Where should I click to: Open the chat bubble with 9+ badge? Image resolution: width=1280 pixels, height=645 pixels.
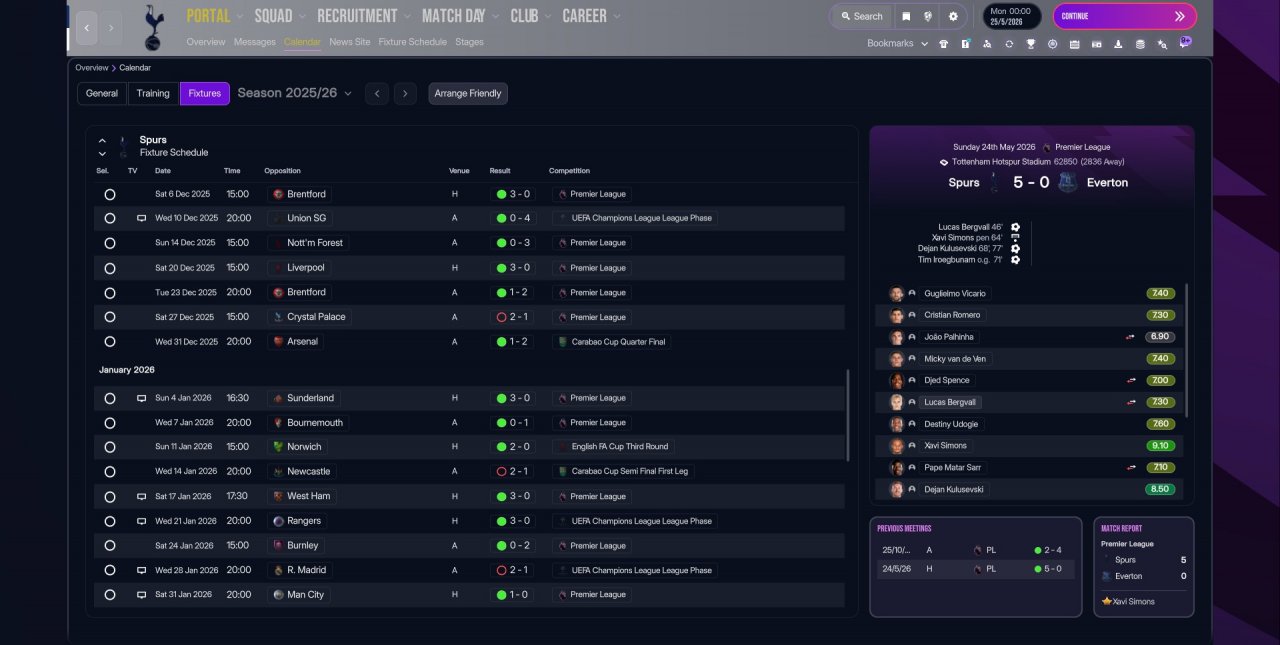(x=1185, y=43)
